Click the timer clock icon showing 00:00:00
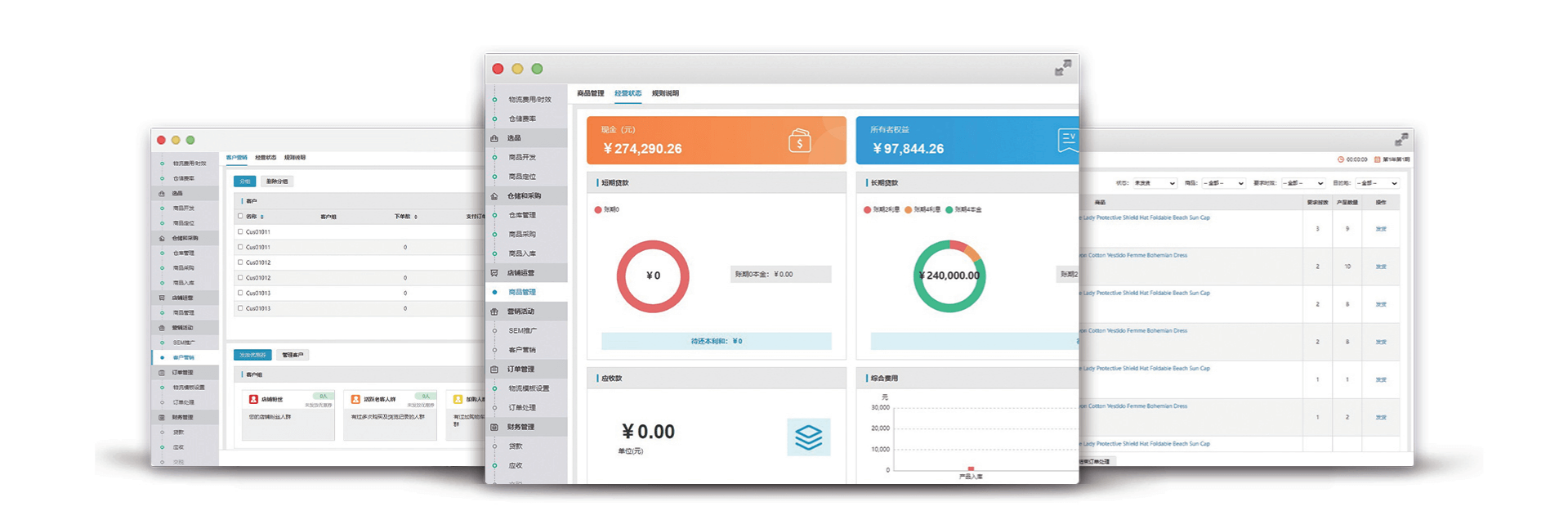Viewport: 1568px width, 511px height. (x=1340, y=159)
